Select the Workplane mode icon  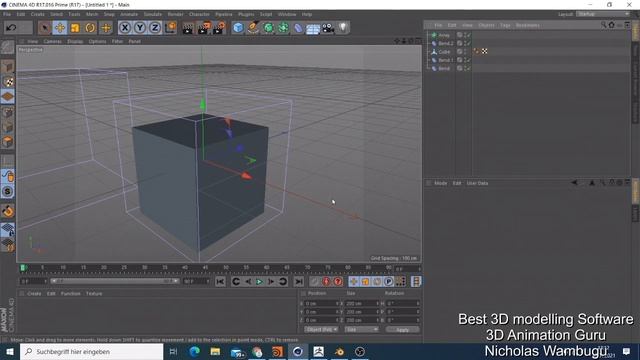point(8,97)
